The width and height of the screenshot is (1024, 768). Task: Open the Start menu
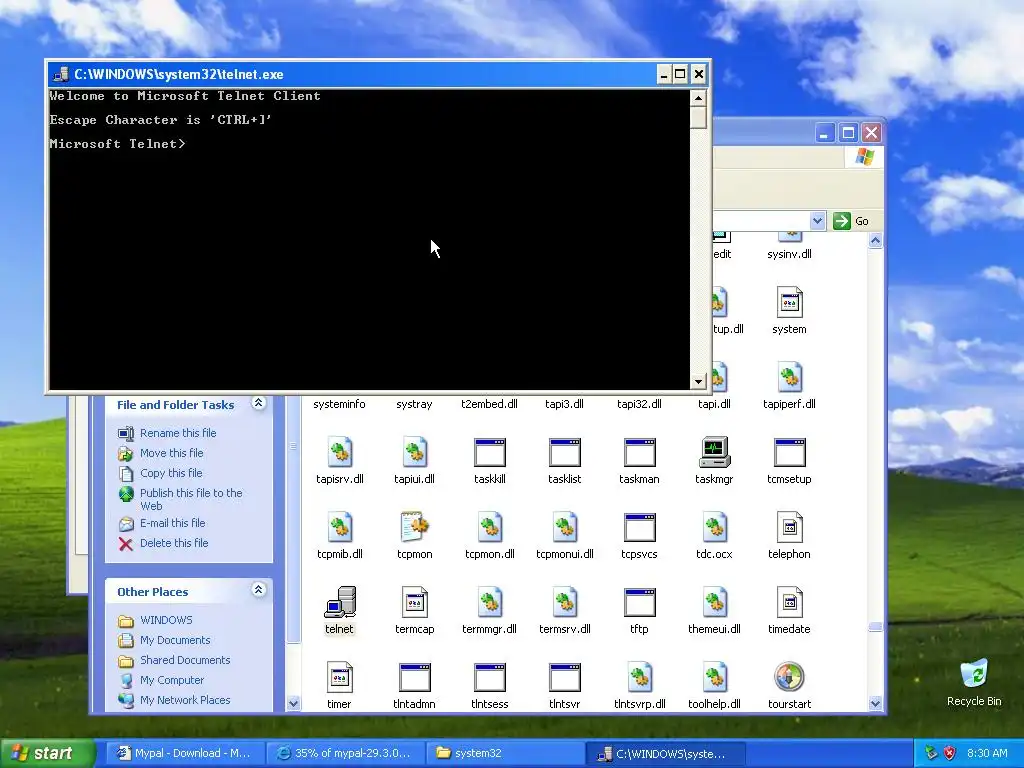click(46, 753)
